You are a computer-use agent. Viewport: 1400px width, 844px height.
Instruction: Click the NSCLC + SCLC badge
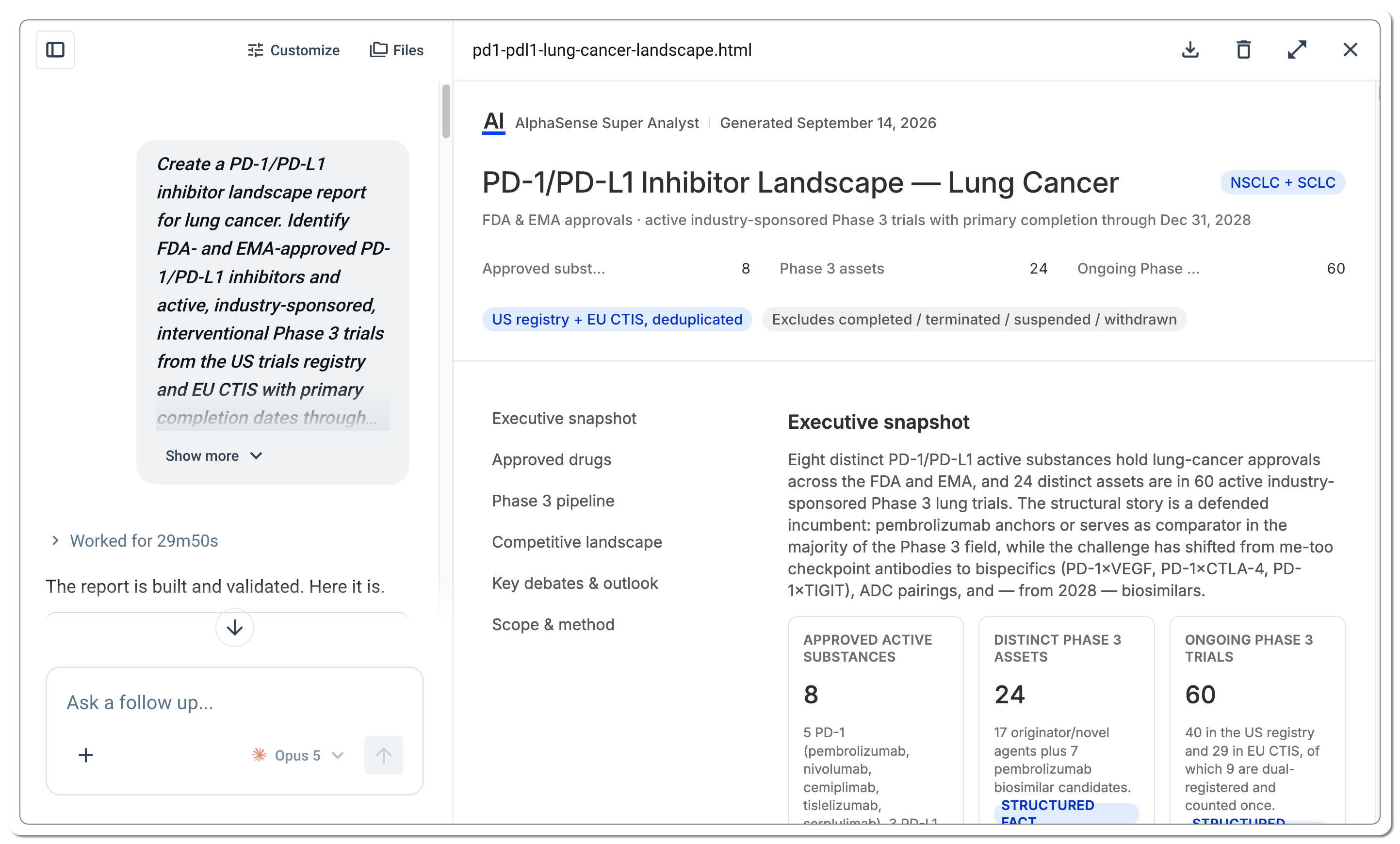[x=1283, y=182]
